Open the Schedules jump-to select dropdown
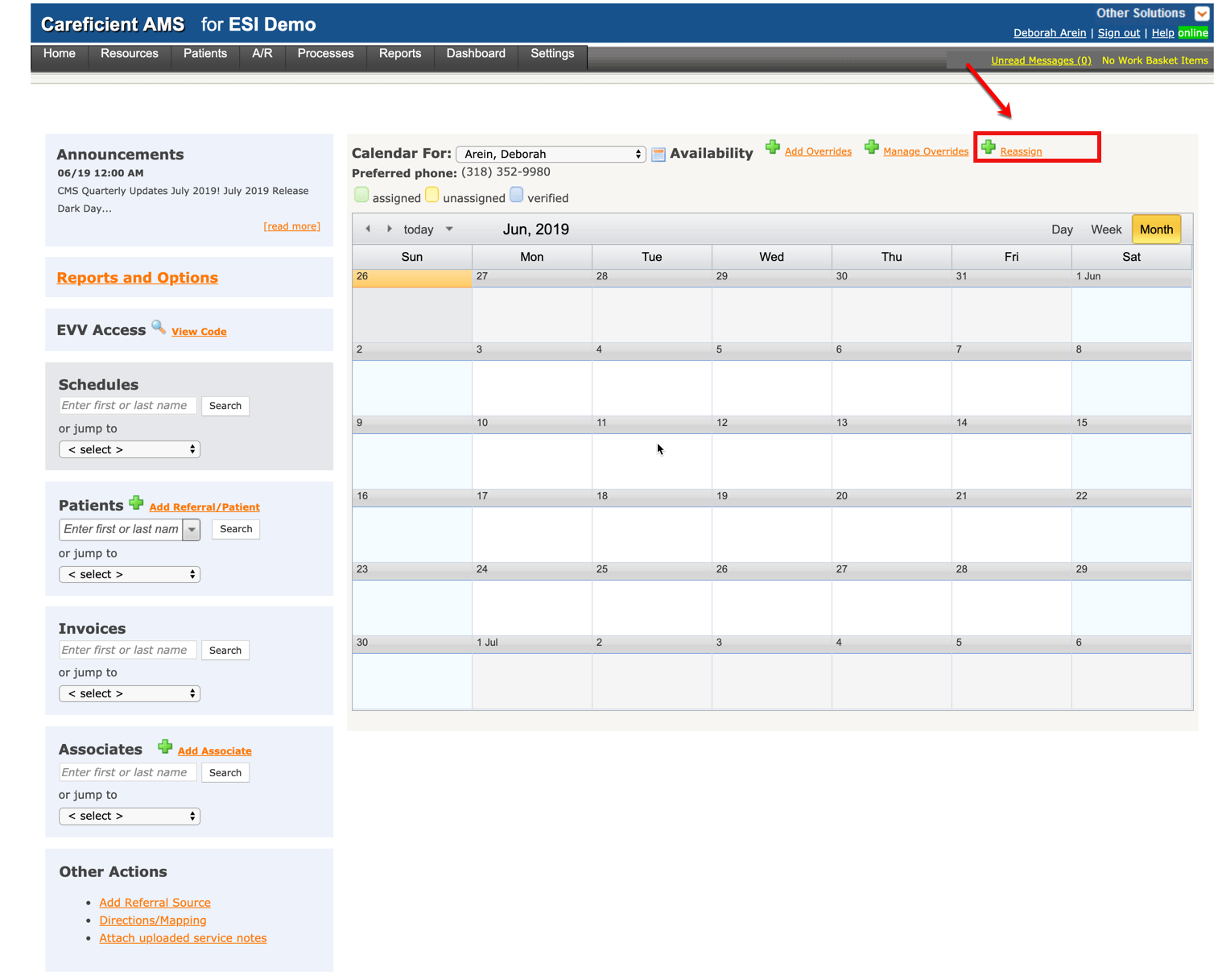The image size is (1218, 980). point(130,449)
